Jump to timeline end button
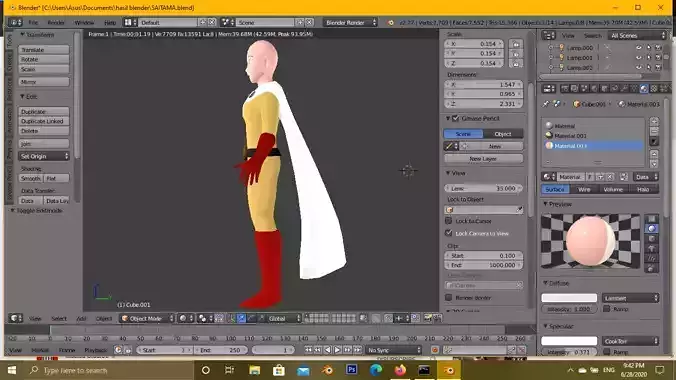The height and width of the screenshot is (380, 676). 357,350
